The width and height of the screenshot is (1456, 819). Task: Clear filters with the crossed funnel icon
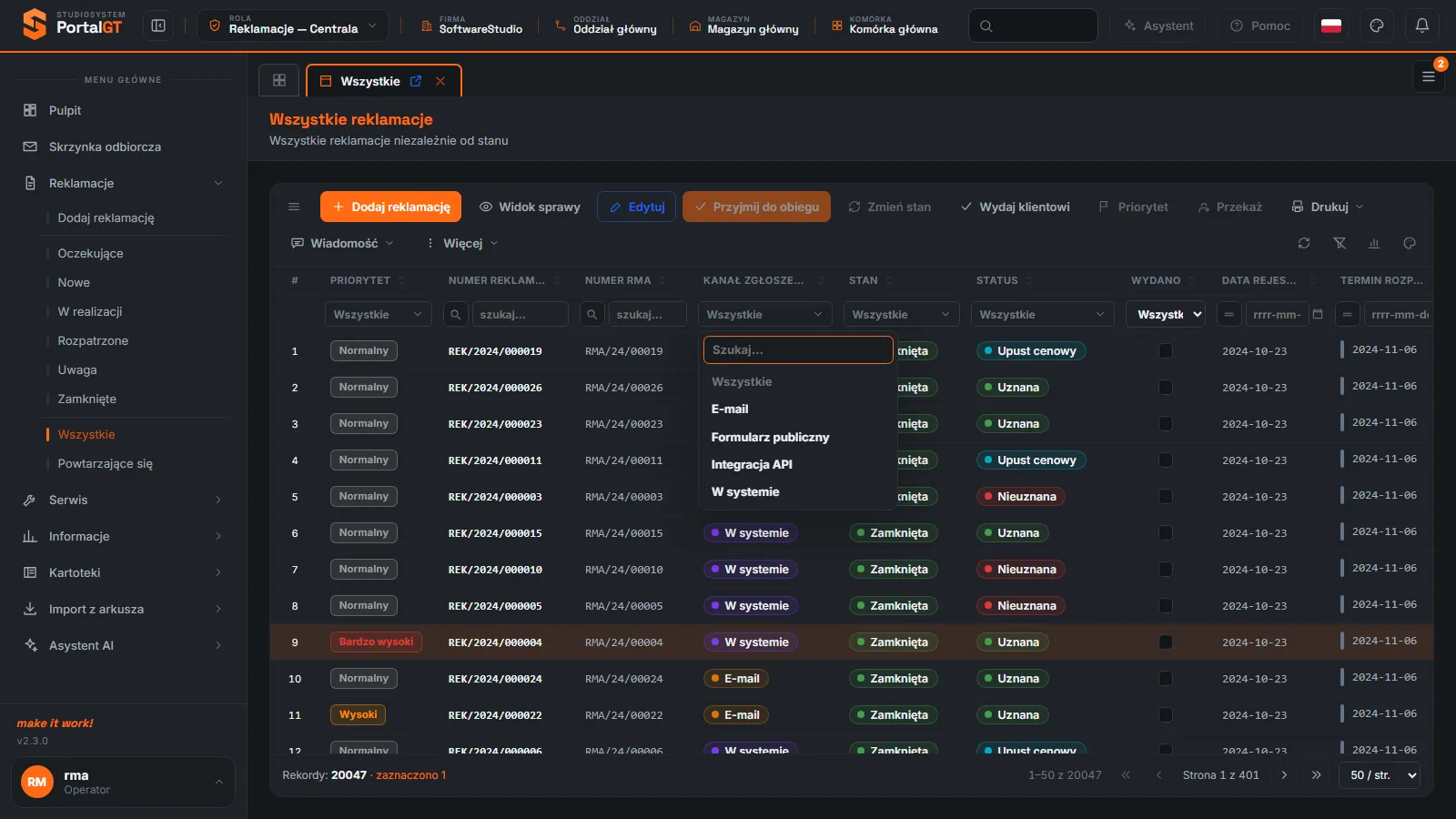pos(1340,243)
